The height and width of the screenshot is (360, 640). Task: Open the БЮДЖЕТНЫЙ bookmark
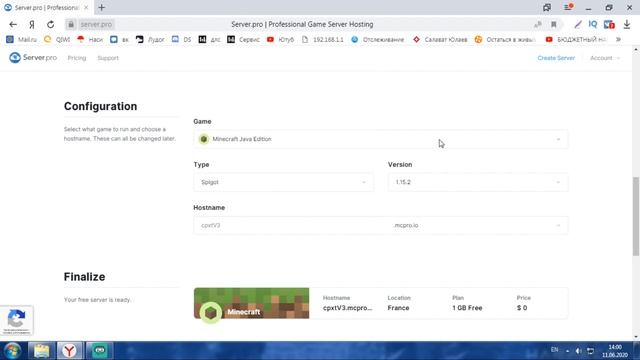(576, 40)
